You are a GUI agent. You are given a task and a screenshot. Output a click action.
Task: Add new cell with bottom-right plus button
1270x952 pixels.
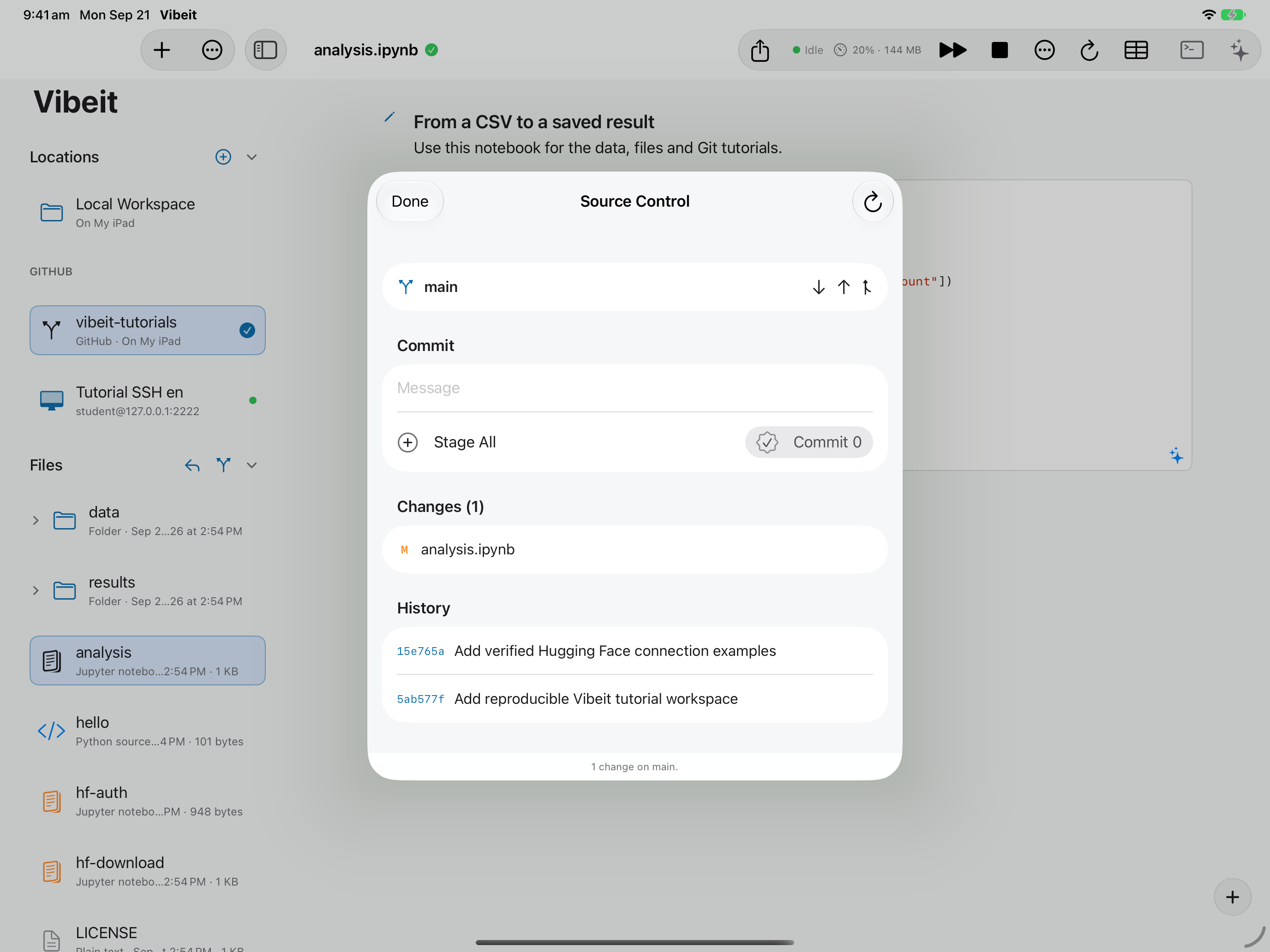tap(1232, 897)
